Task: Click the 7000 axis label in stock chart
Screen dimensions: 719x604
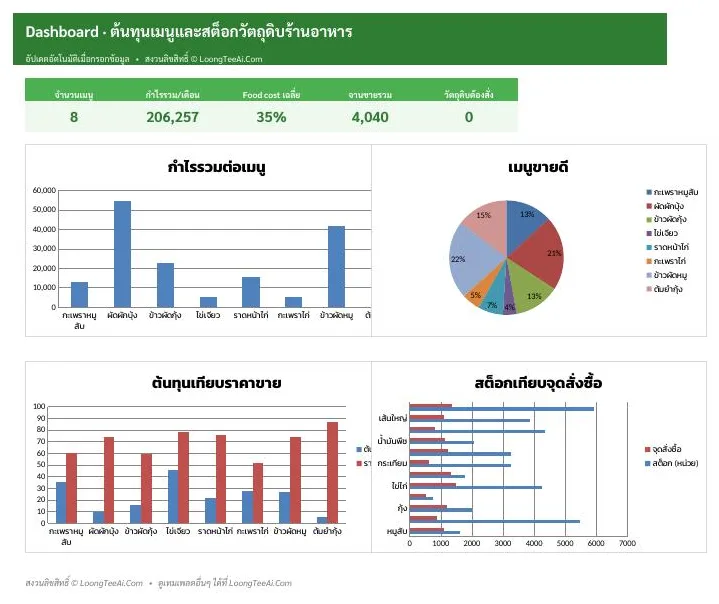Action: [x=627, y=543]
